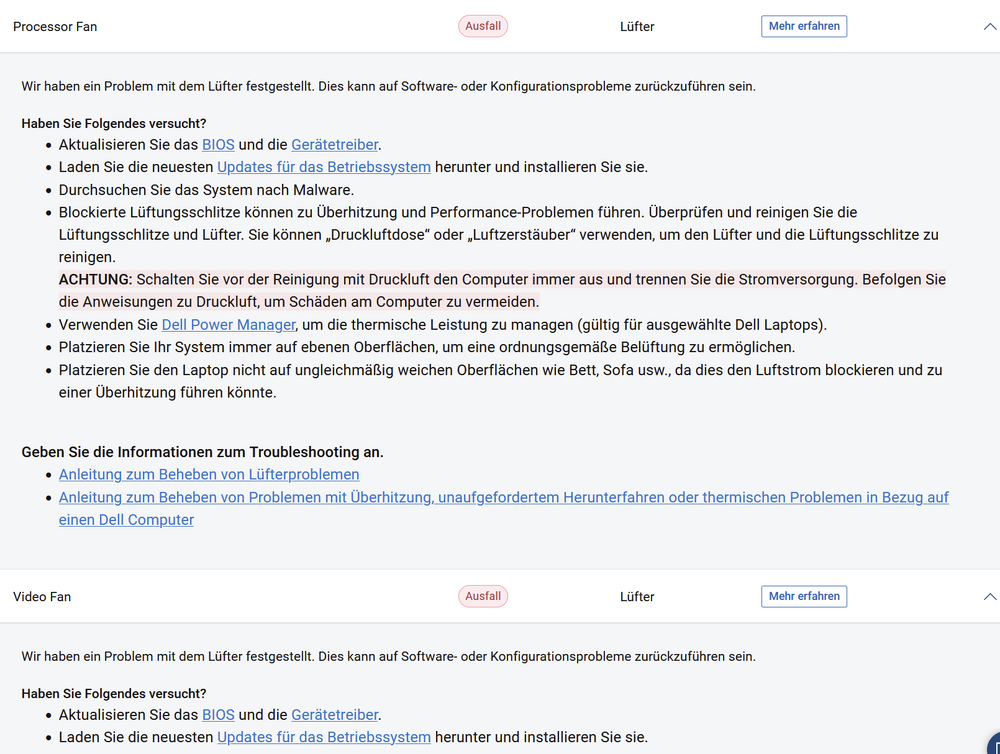Open Updates für das Betriebssystem under Processor Fan
Image resolution: width=1000 pixels, height=754 pixels.
324,167
